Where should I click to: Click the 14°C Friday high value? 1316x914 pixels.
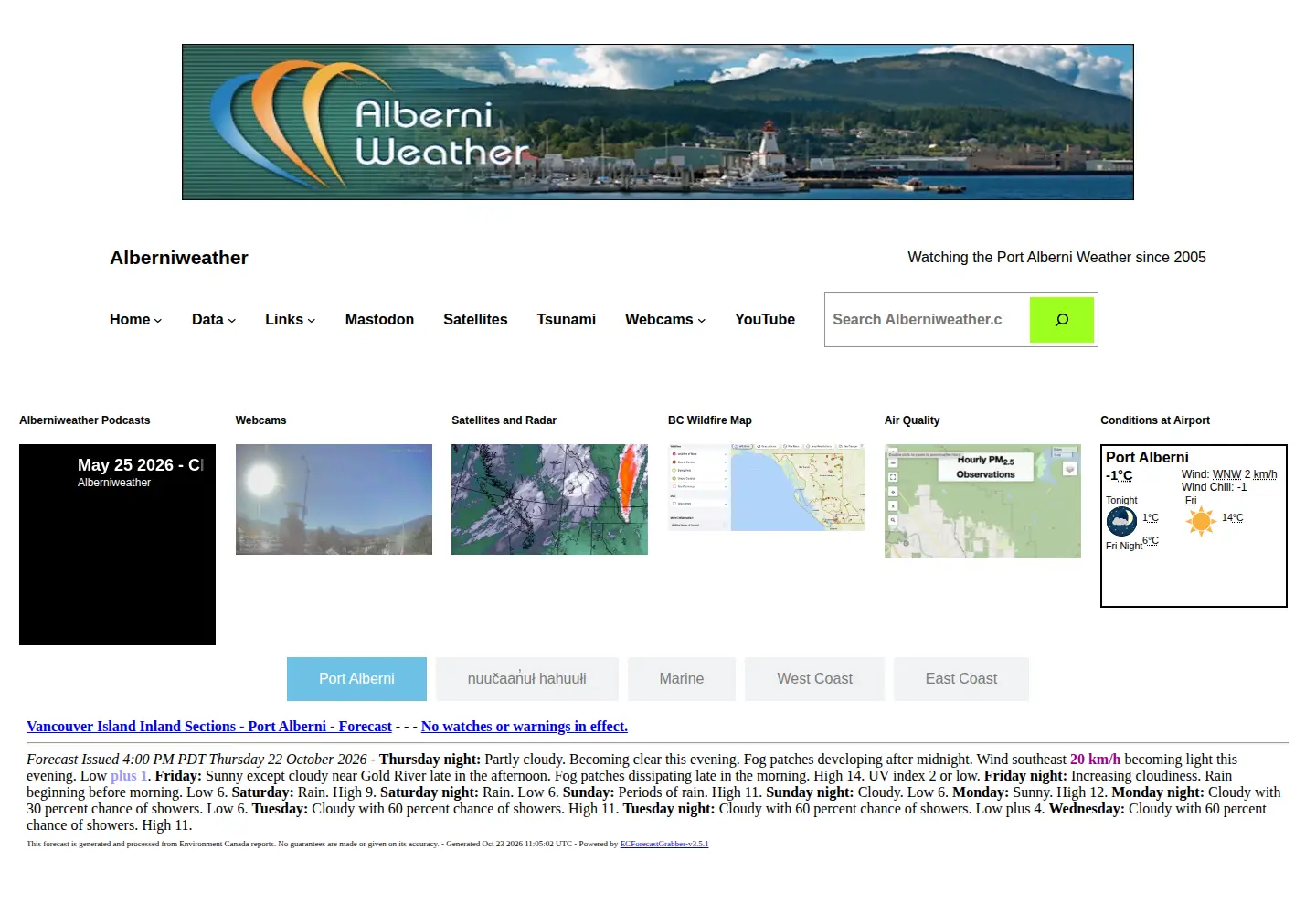[1232, 517]
